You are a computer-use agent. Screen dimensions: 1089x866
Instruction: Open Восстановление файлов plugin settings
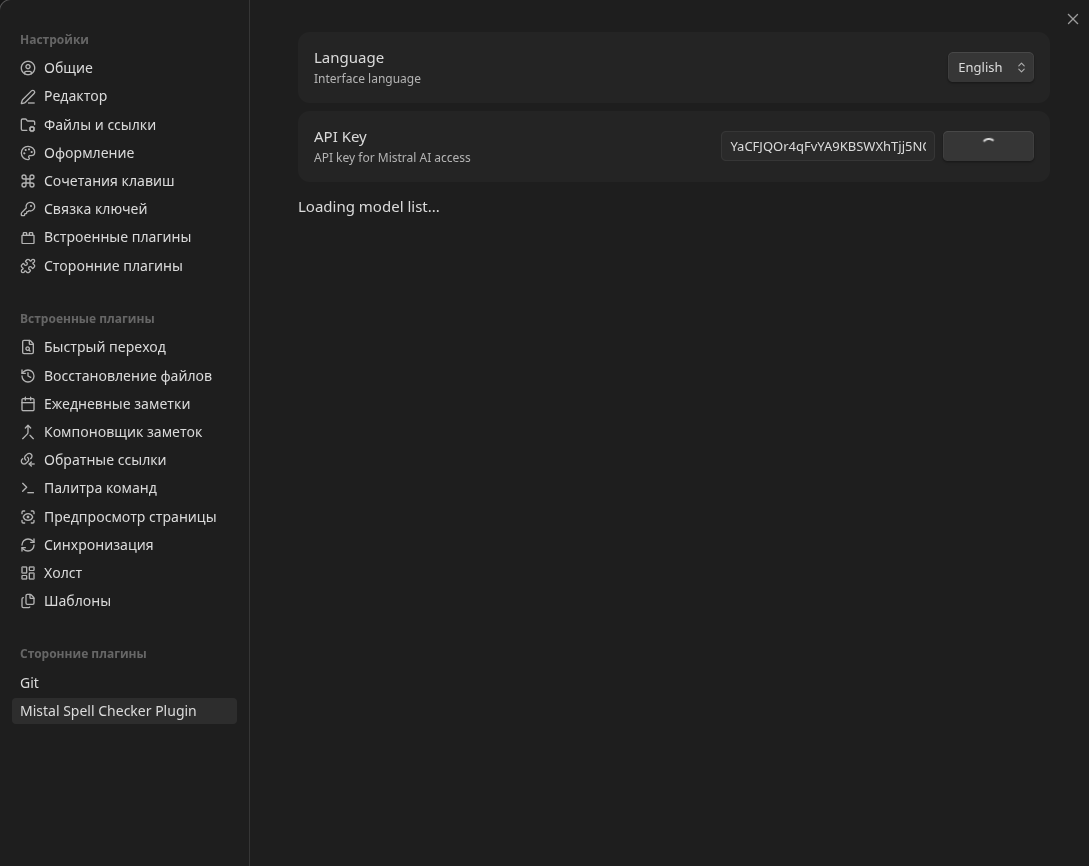coord(124,376)
